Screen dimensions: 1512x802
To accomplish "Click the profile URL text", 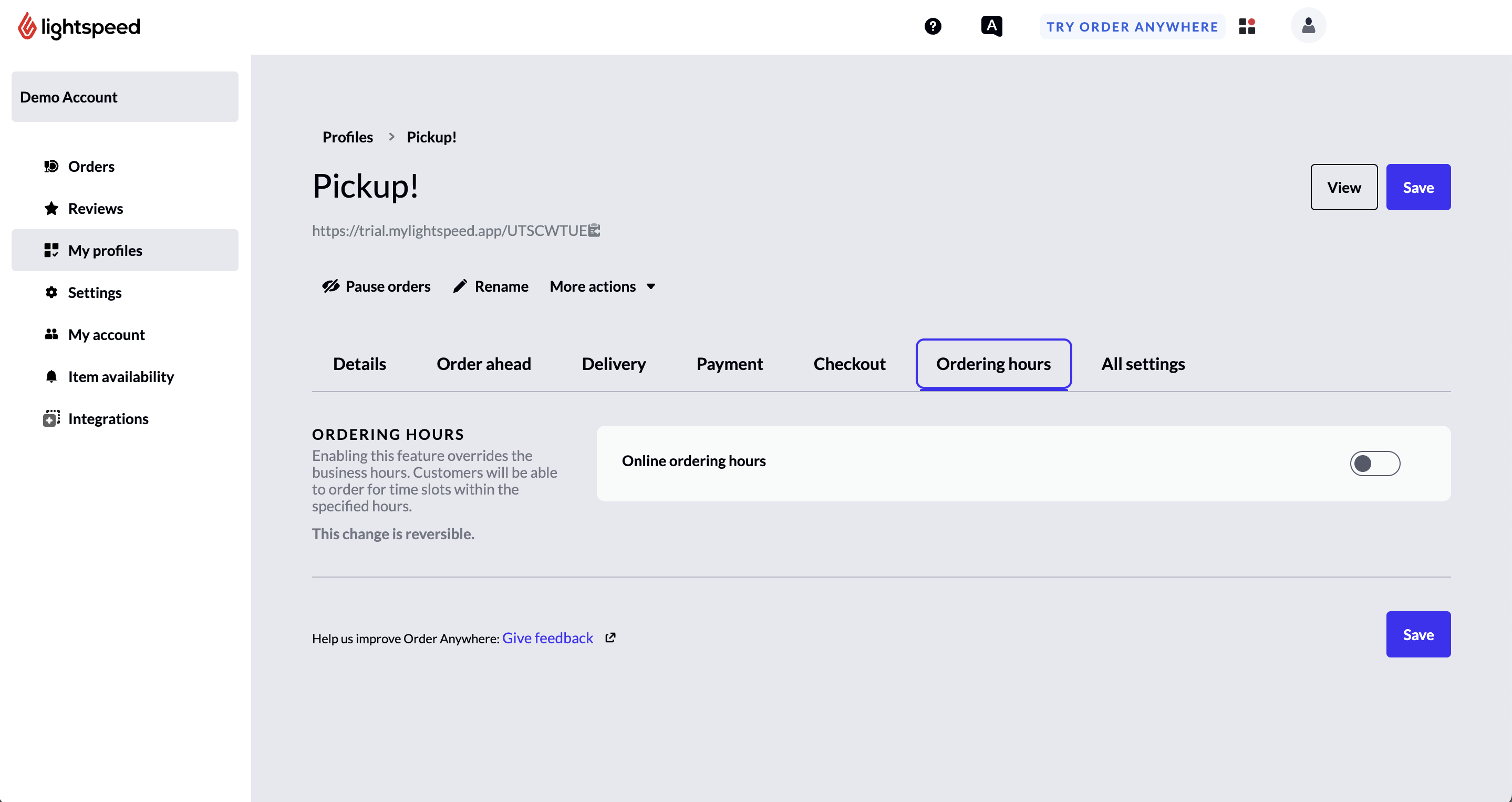I will [x=449, y=230].
